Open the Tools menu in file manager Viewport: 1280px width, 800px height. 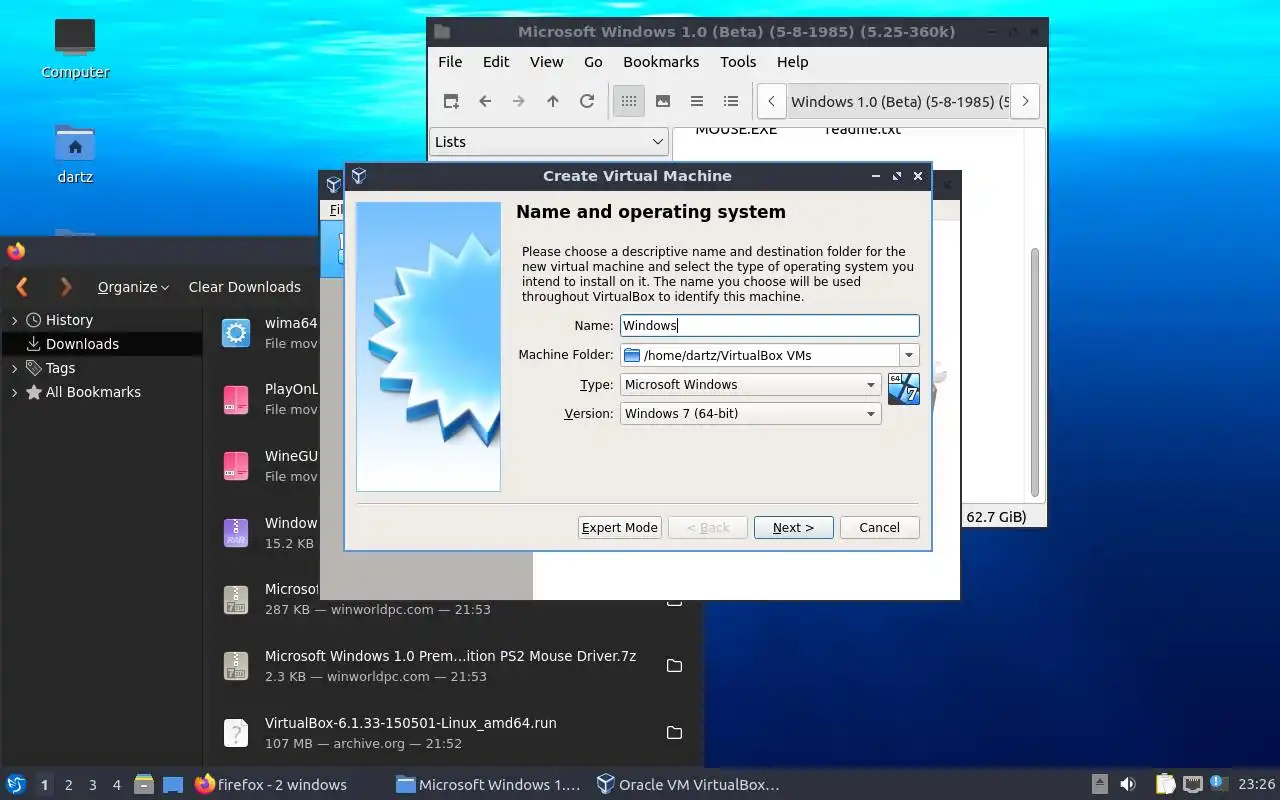coord(738,62)
